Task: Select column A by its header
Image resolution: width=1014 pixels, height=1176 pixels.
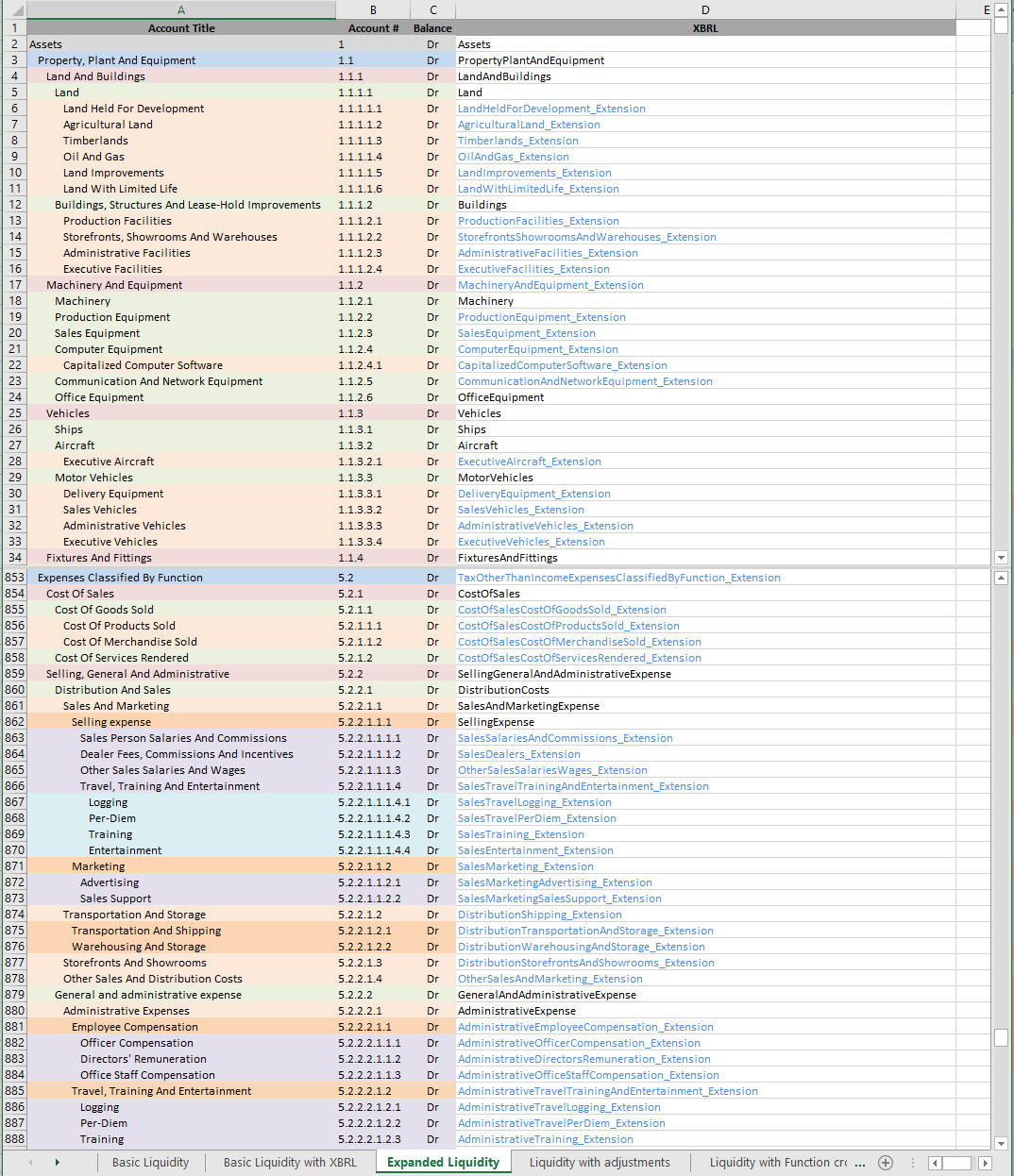Action: click(181, 10)
